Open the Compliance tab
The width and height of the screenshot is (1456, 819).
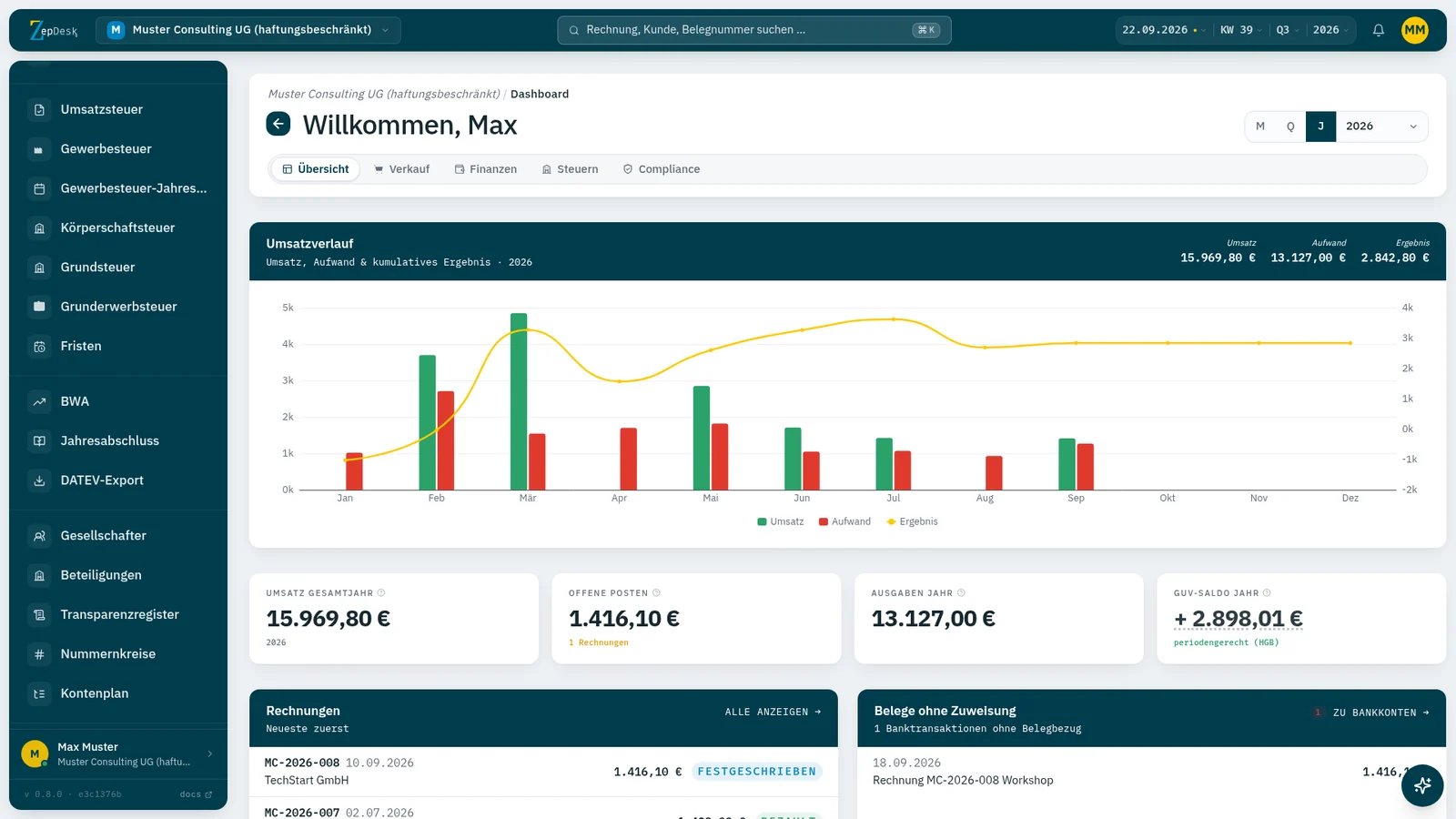click(x=662, y=169)
